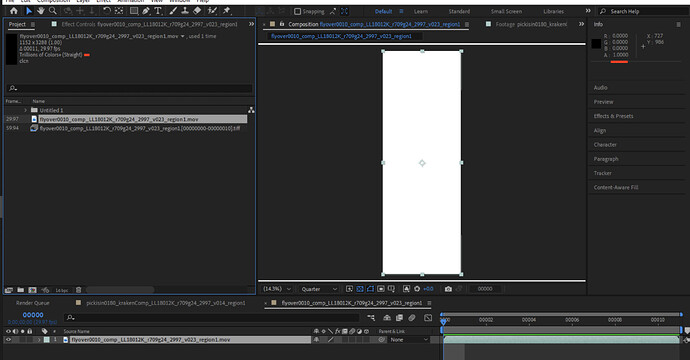The image size is (690, 360).
Task: Select the Pen tool
Action: click(146, 11)
